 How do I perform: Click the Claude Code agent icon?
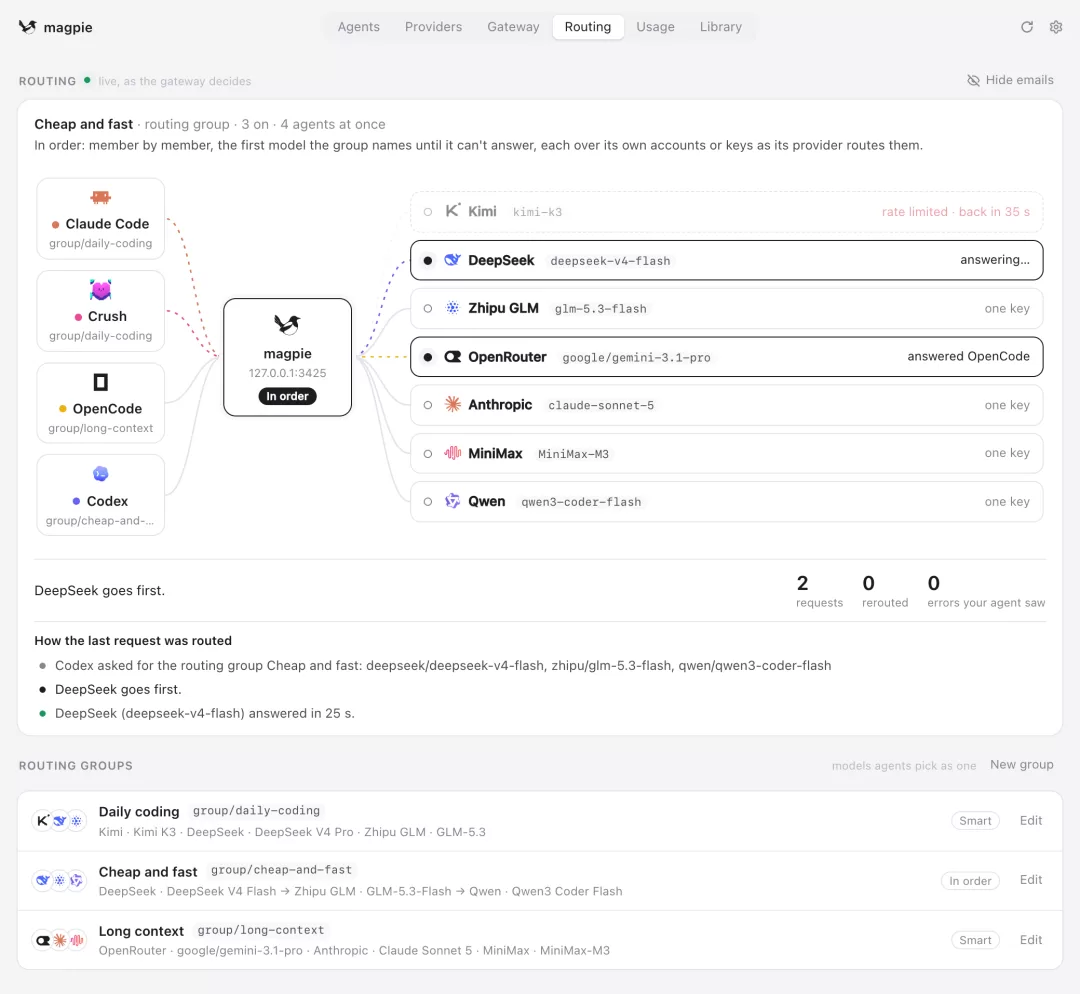(x=101, y=198)
